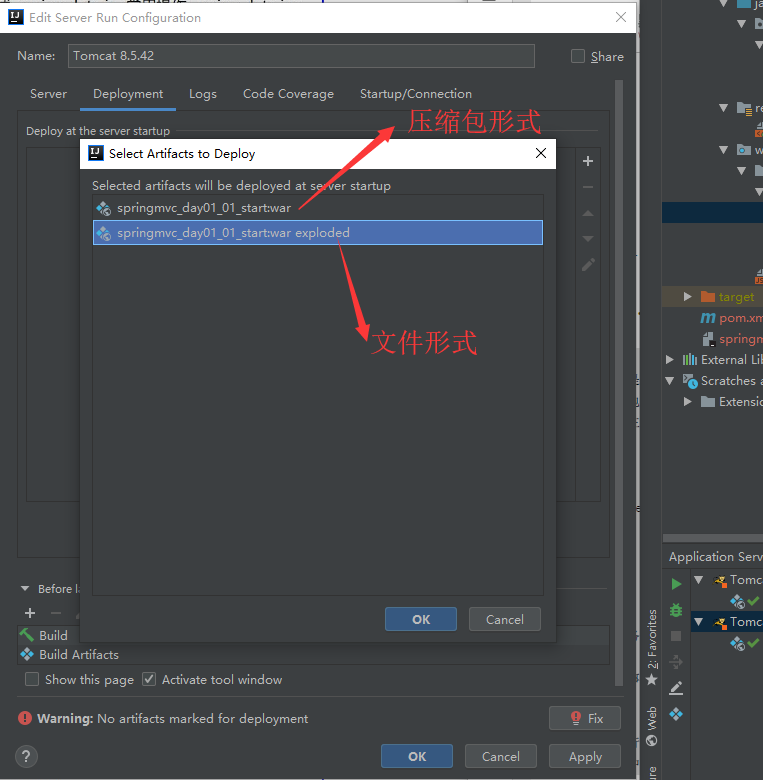Click the edit pencil icon in Deployment panel

pyautogui.click(x=588, y=265)
